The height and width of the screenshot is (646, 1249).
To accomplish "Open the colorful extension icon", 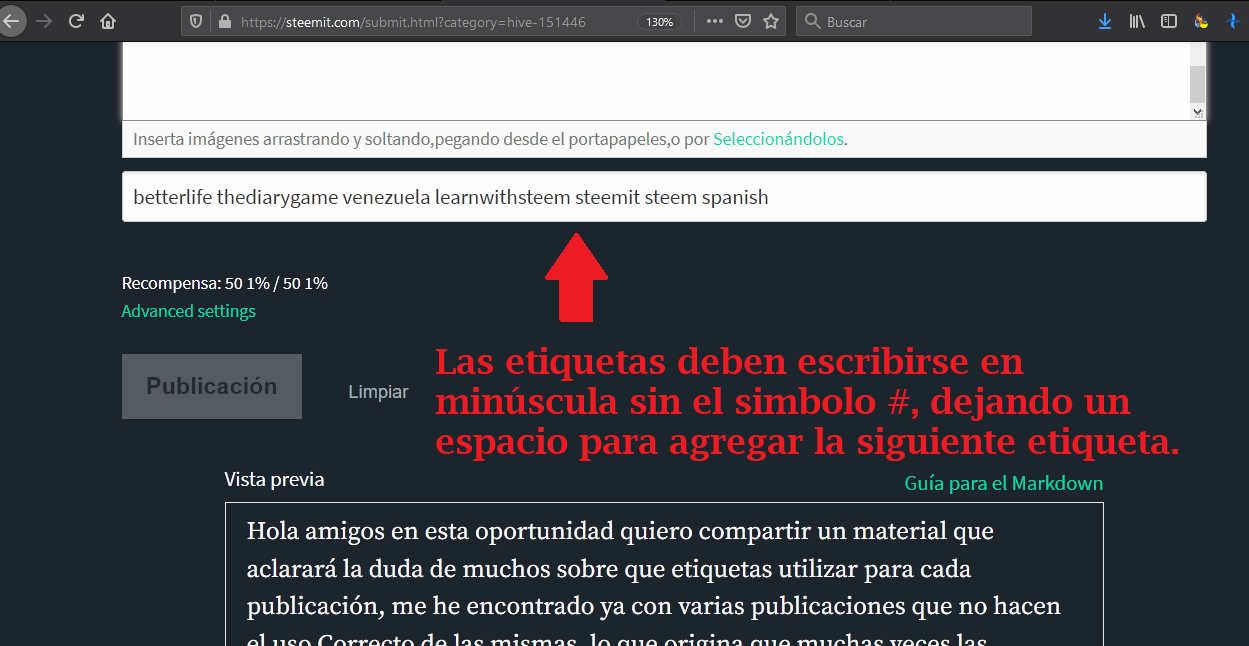I will (x=1201, y=21).
